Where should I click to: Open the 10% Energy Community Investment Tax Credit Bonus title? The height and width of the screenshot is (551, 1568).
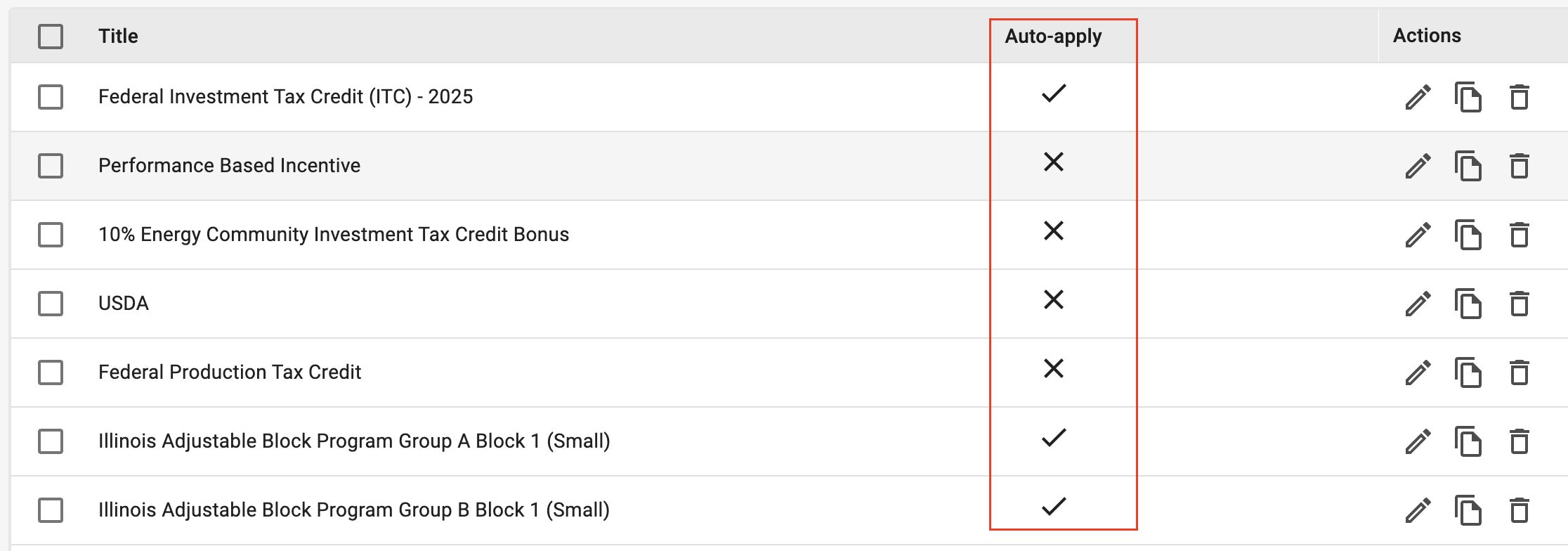pos(334,234)
